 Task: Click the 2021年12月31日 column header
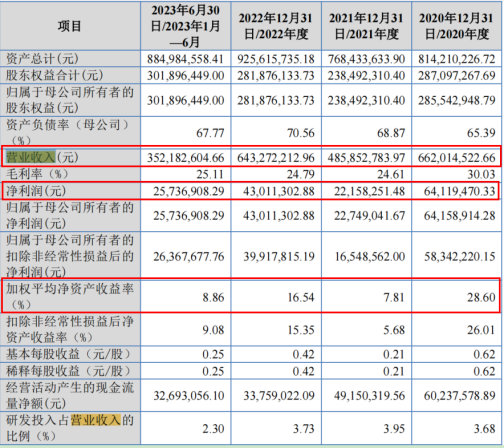pos(366,26)
